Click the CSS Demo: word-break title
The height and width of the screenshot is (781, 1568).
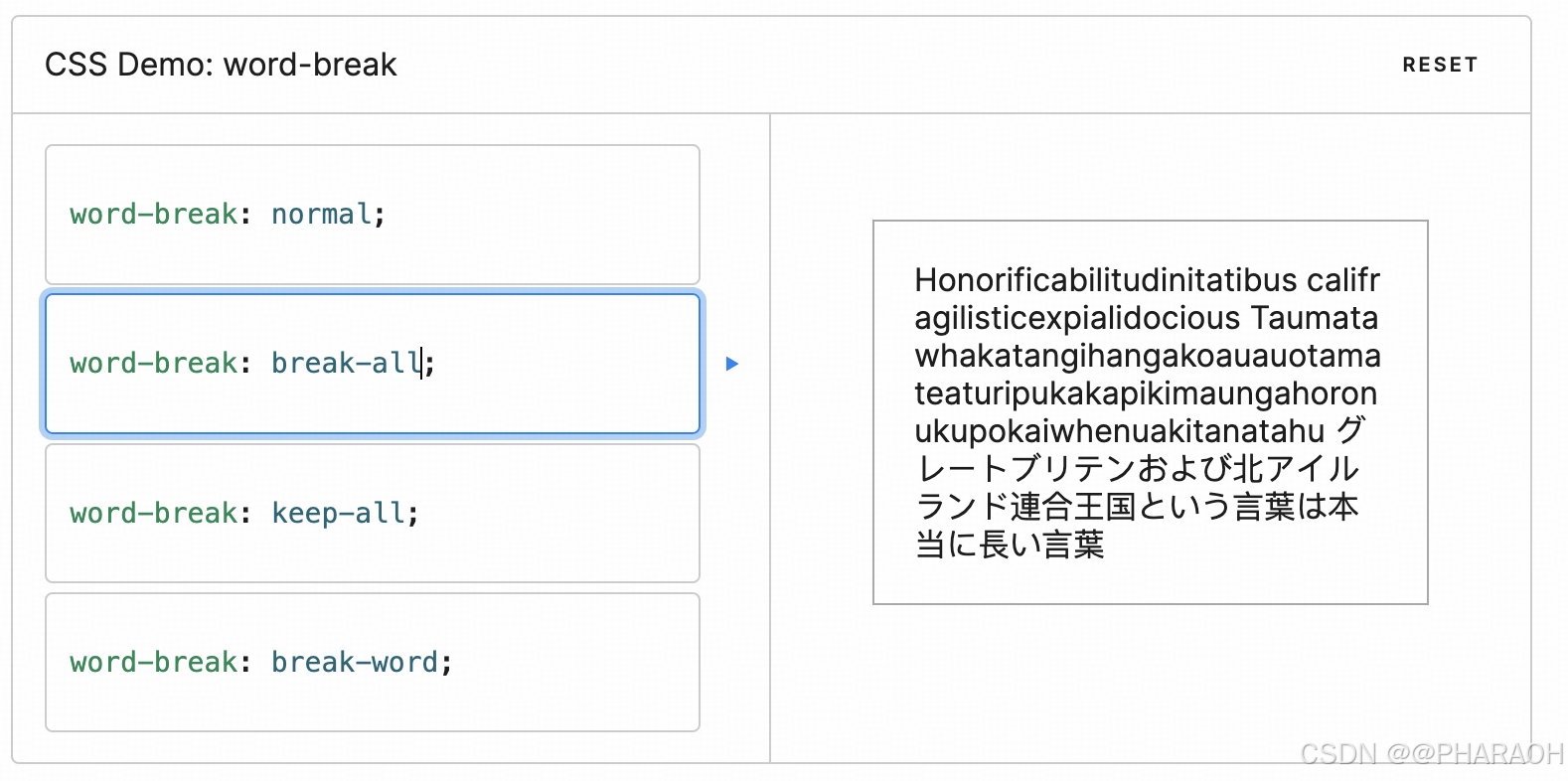(221, 64)
